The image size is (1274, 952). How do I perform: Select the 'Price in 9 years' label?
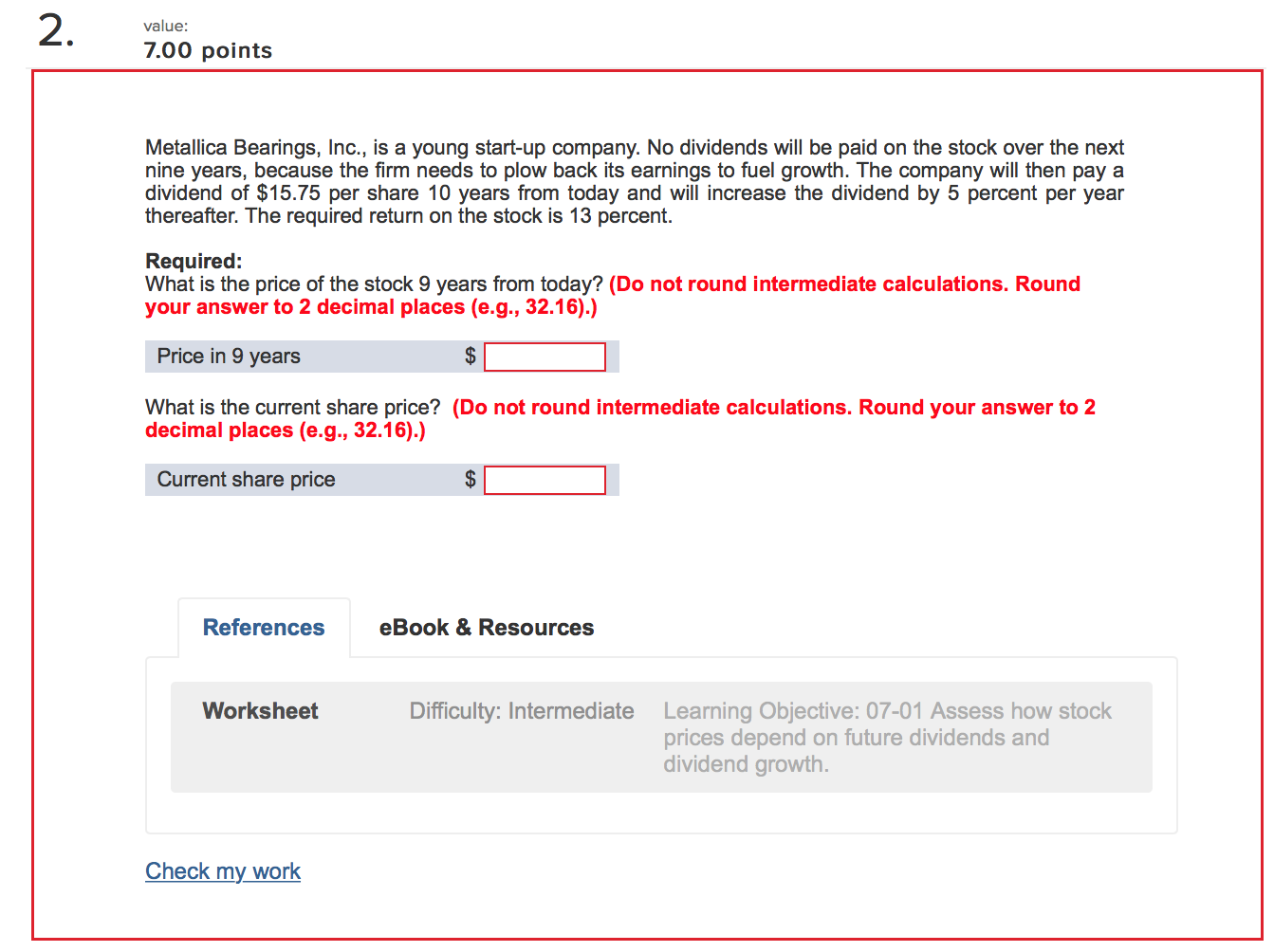[x=229, y=357]
